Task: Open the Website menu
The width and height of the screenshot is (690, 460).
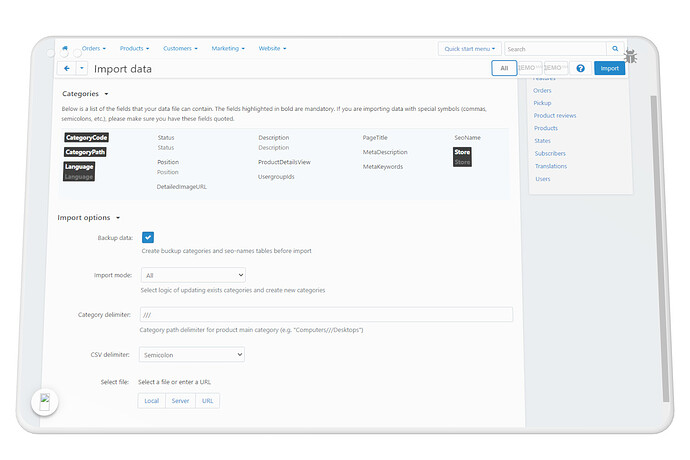Action: coord(272,48)
